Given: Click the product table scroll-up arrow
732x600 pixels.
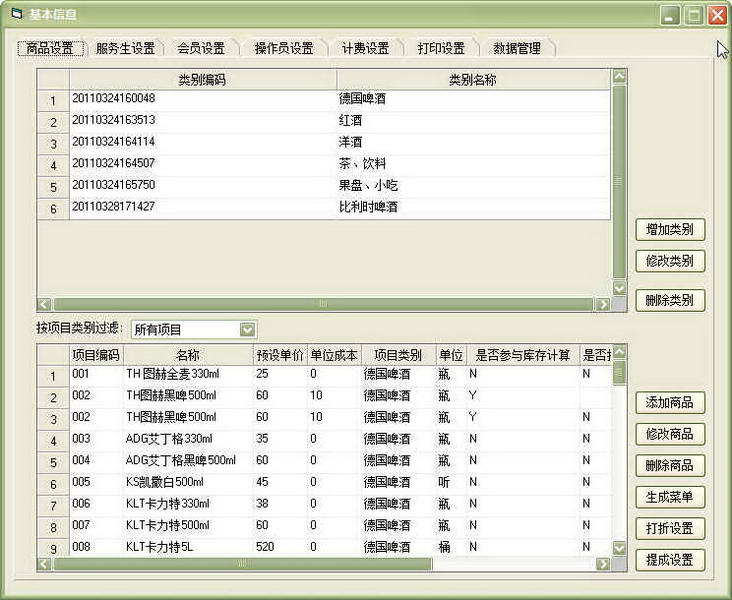Looking at the screenshot, I should (619, 352).
